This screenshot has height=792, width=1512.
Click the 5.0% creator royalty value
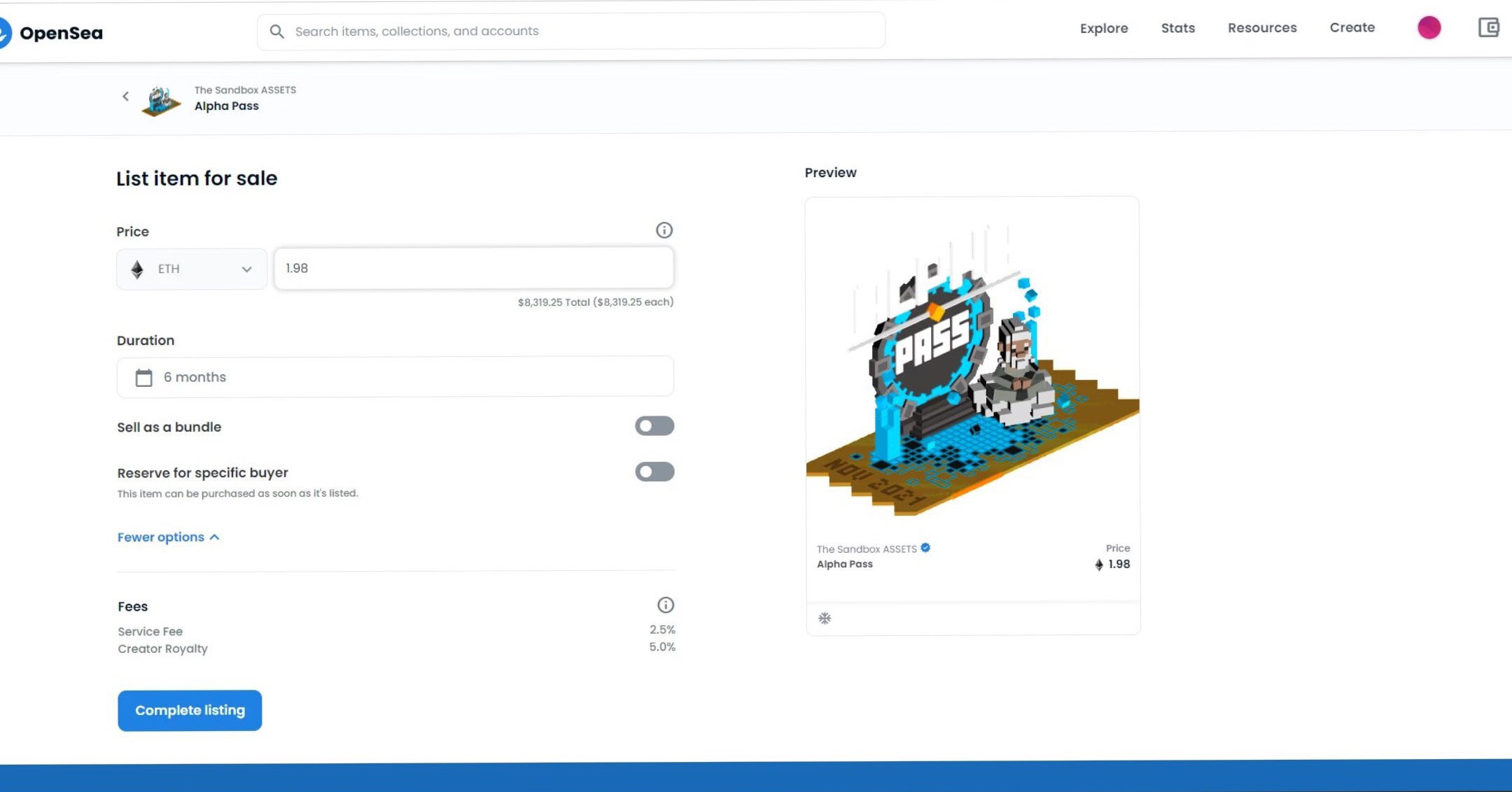tap(662, 647)
